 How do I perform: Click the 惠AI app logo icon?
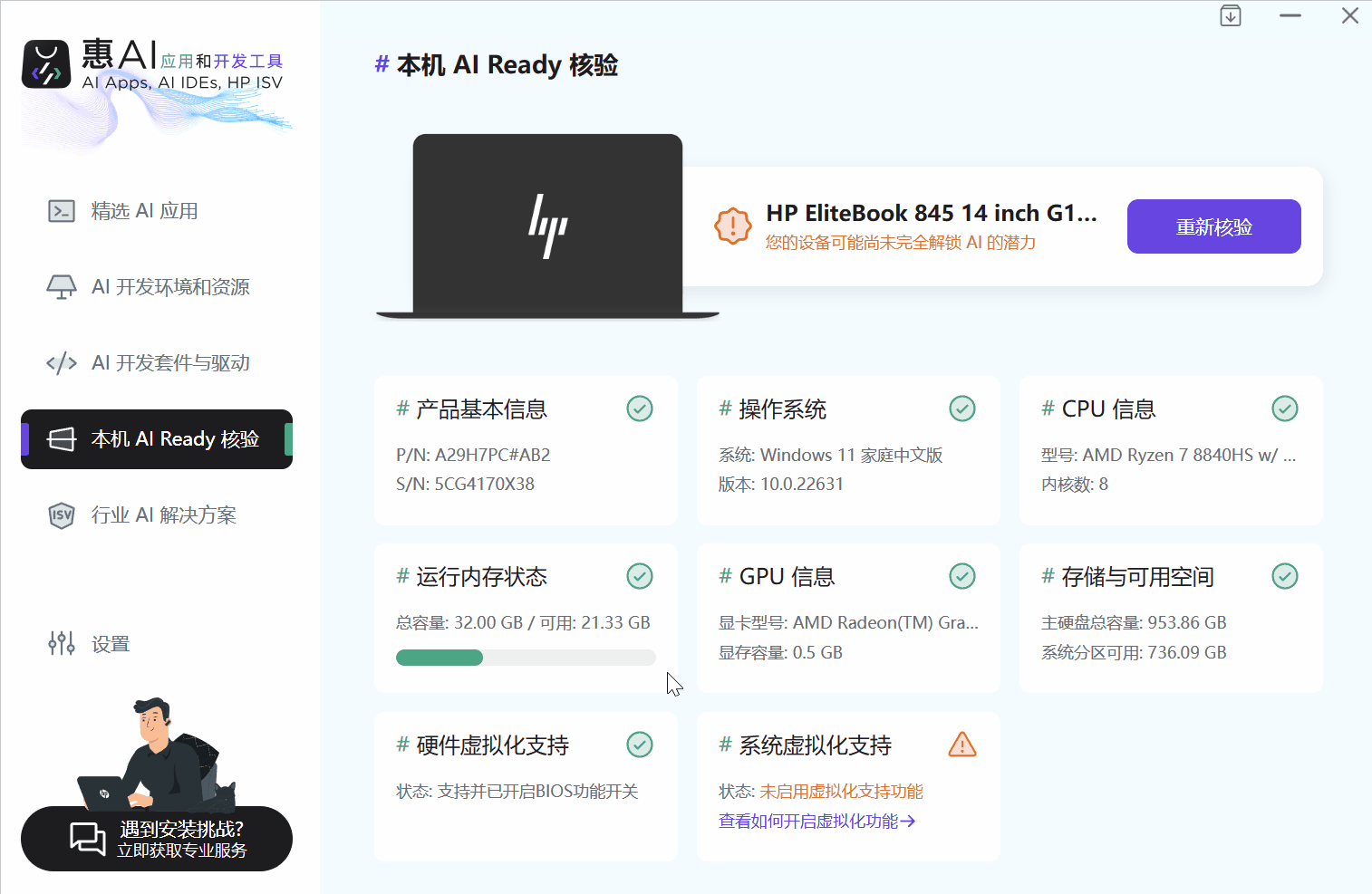pyautogui.click(x=46, y=64)
